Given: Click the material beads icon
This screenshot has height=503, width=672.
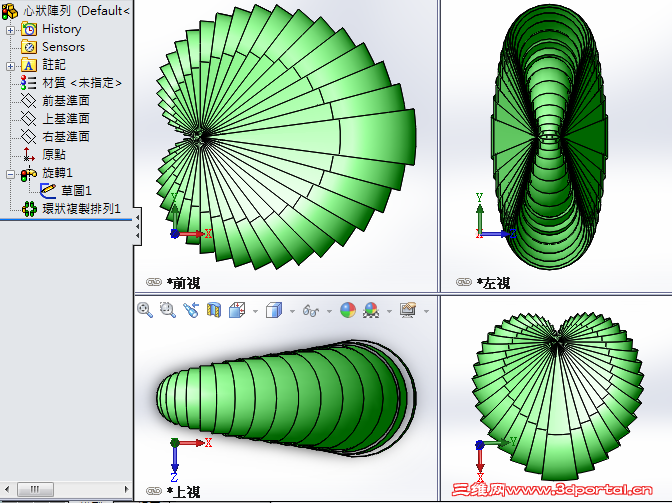Looking at the screenshot, I should pos(29,83).
